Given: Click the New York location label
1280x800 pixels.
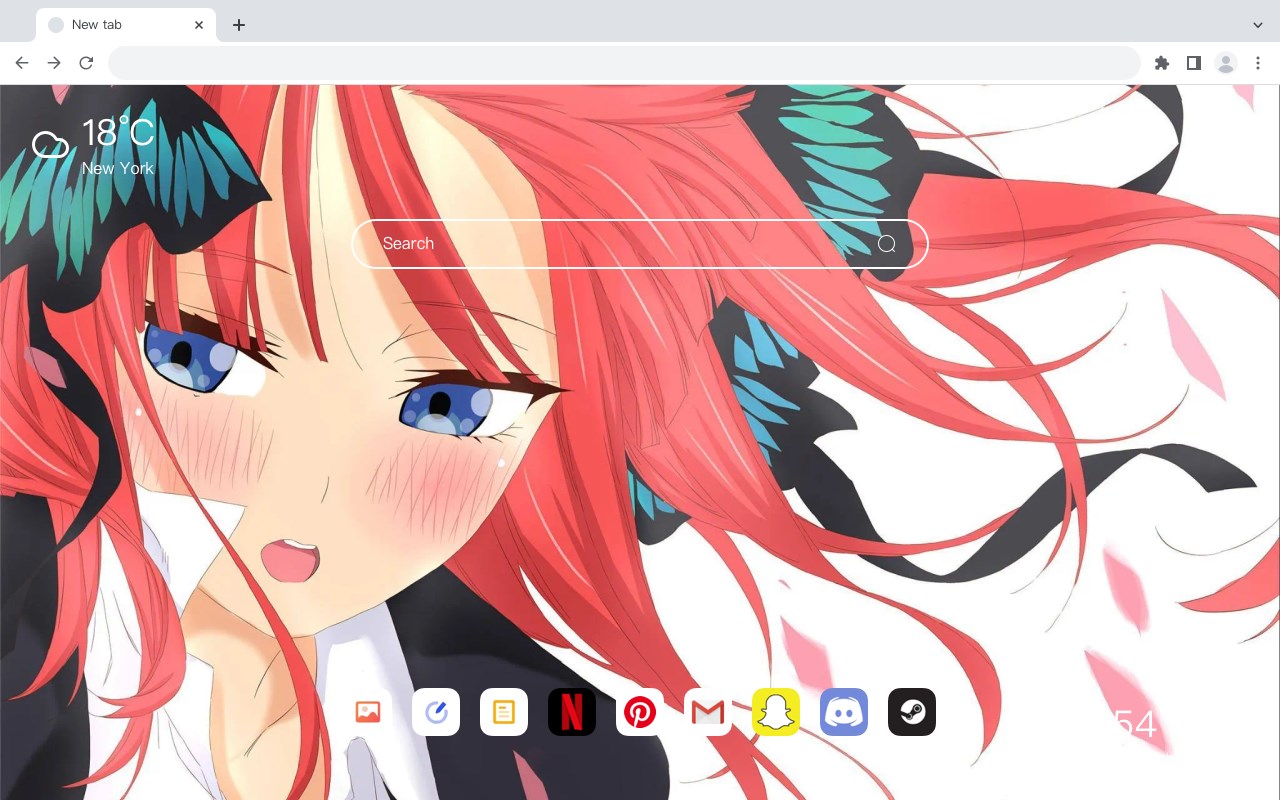Looking at the screenshot, I should [x=118, y=169].
